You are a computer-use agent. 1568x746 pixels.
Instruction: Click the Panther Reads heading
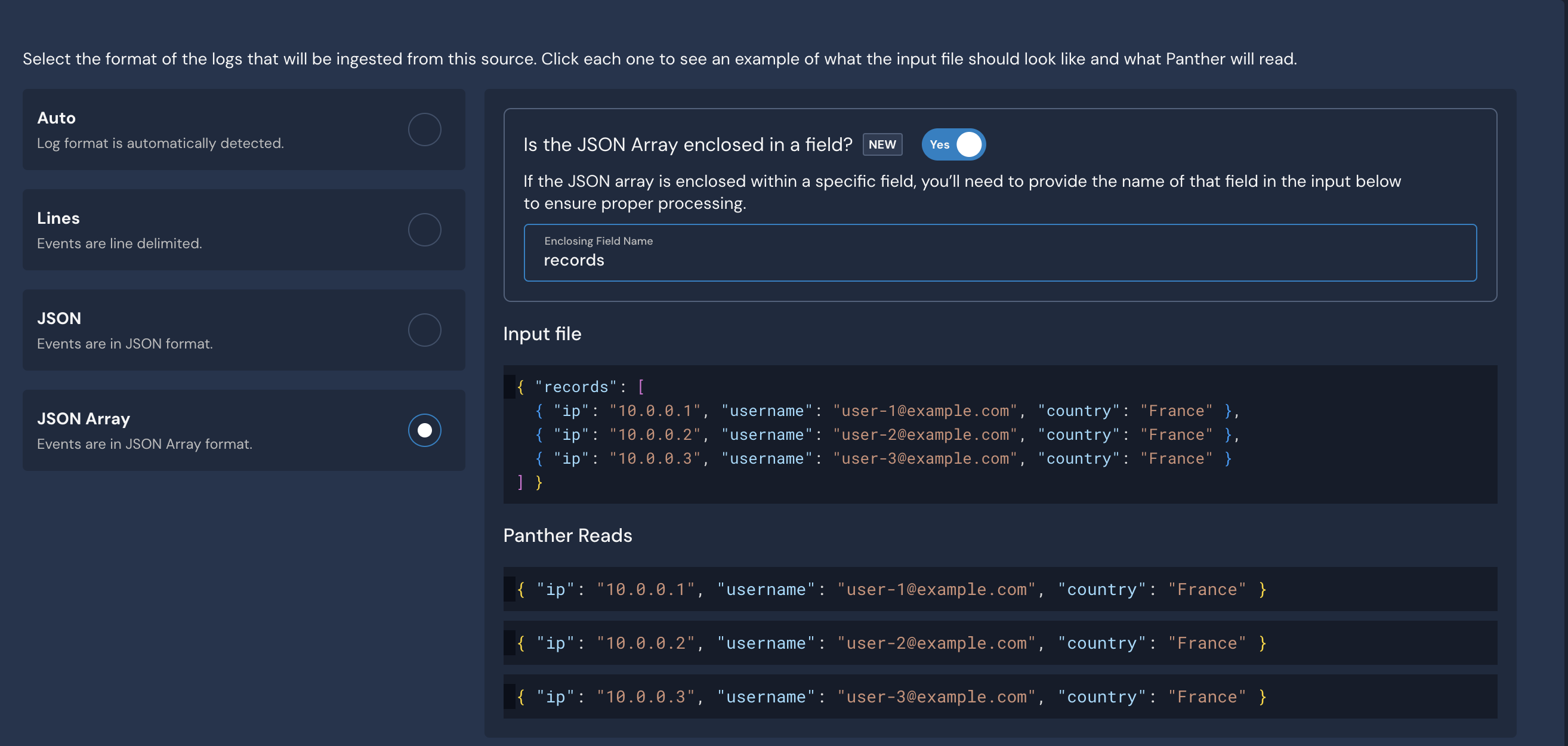[x=567, y=535]
